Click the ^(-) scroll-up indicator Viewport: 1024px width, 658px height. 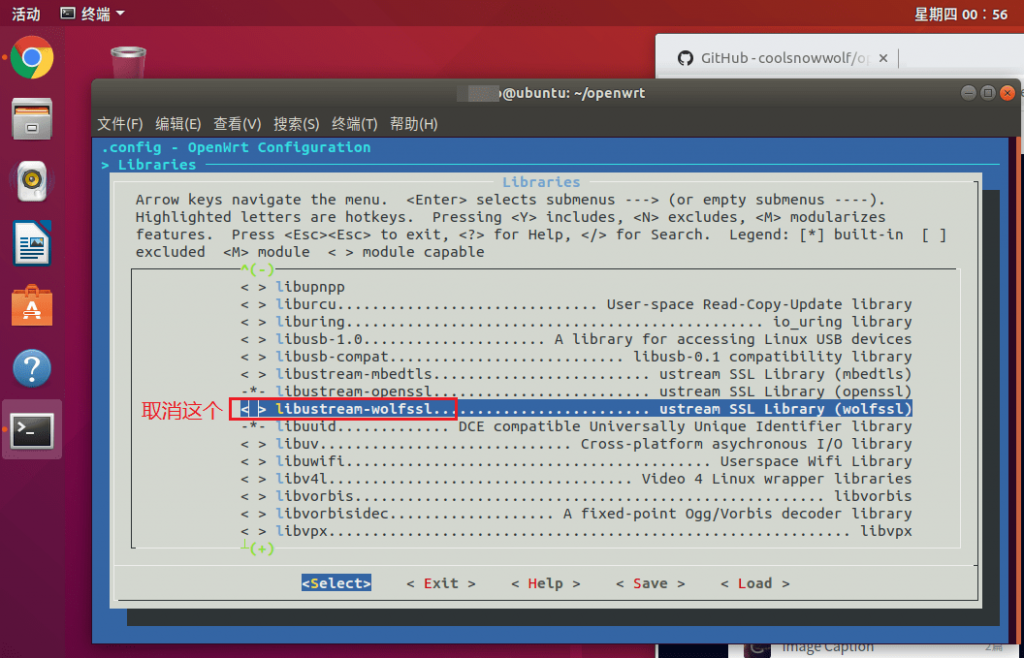[257, 269]
